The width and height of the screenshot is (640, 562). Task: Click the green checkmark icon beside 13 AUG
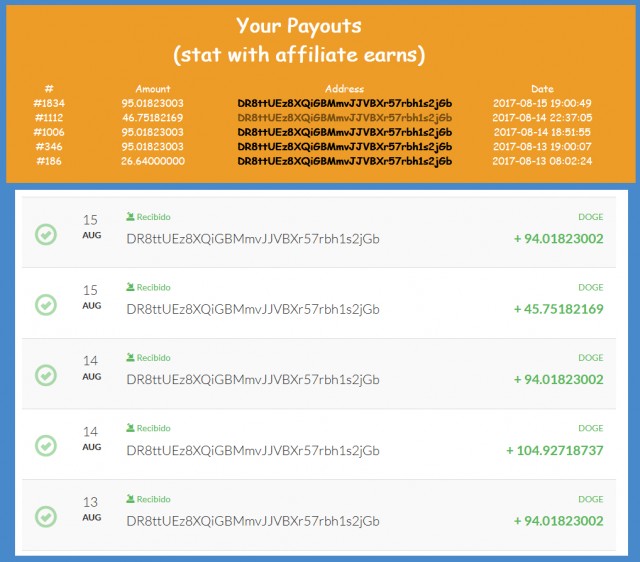click(x=45, y=516)
